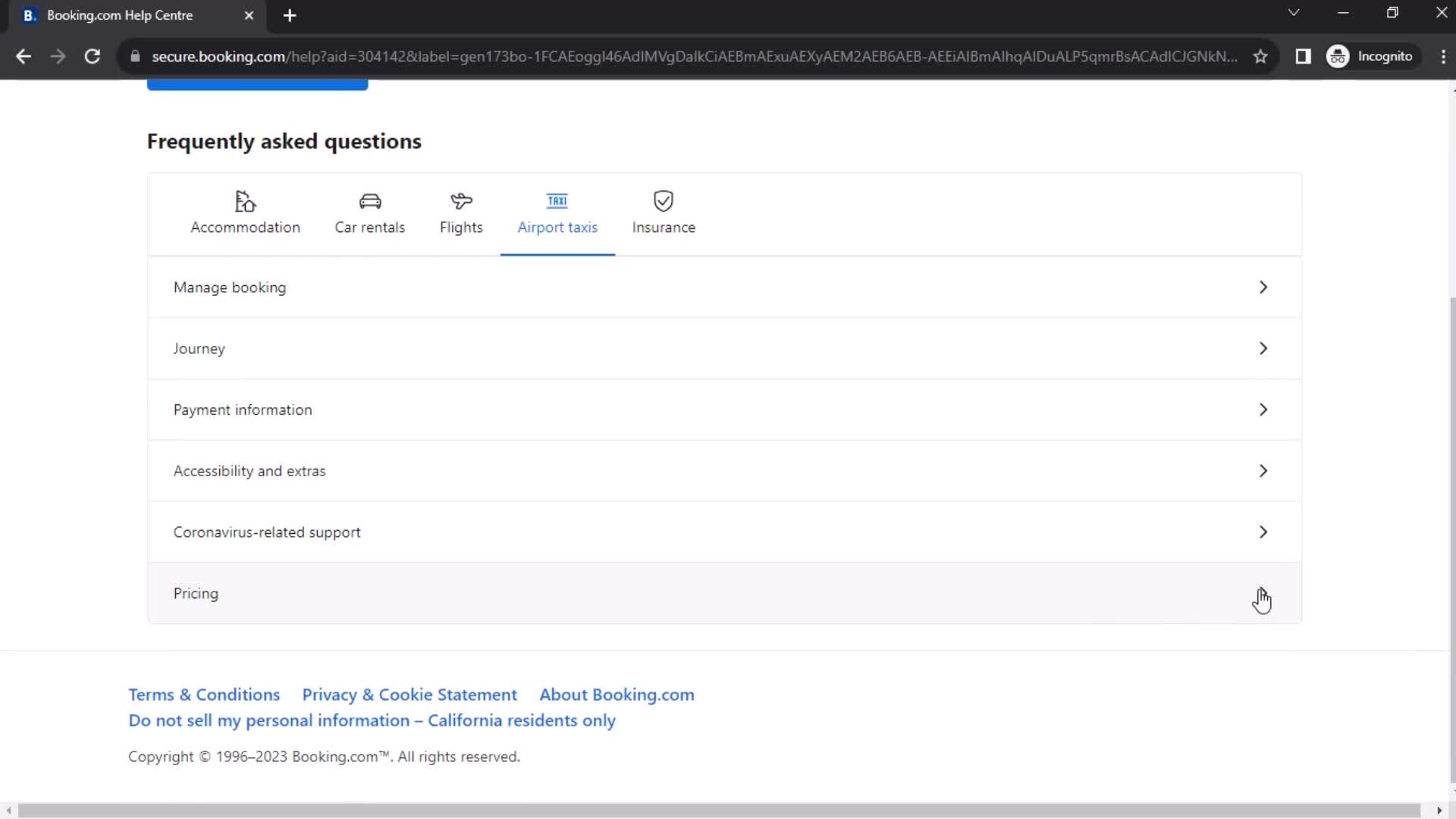Open Chrome three-dot menu
The image size is (1456, 819).
point(1442,56)
